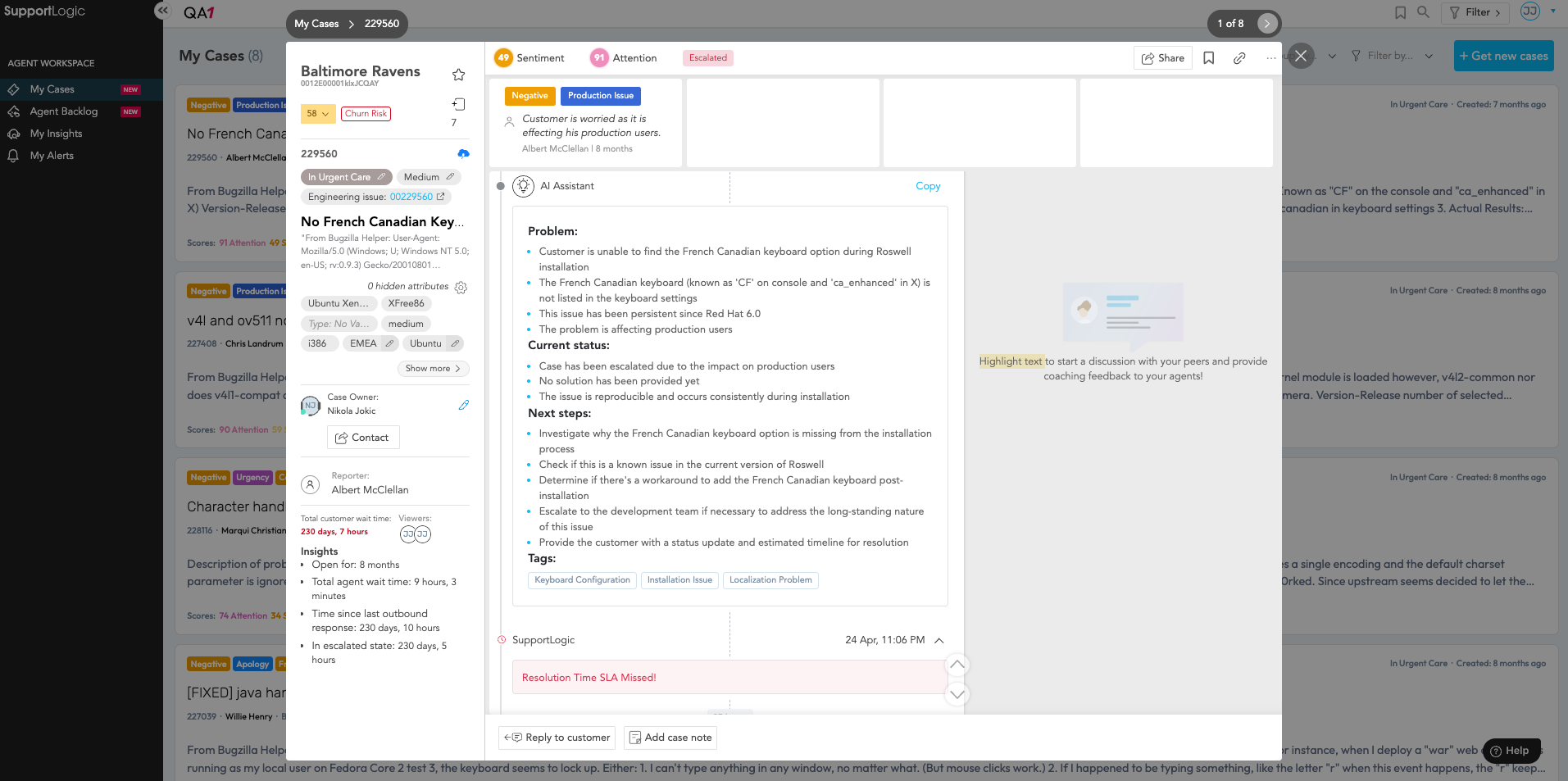Edit the Medium priority pencil icon
The height and width of the screenshot is (781, 1568).
[x=450, y=176]
